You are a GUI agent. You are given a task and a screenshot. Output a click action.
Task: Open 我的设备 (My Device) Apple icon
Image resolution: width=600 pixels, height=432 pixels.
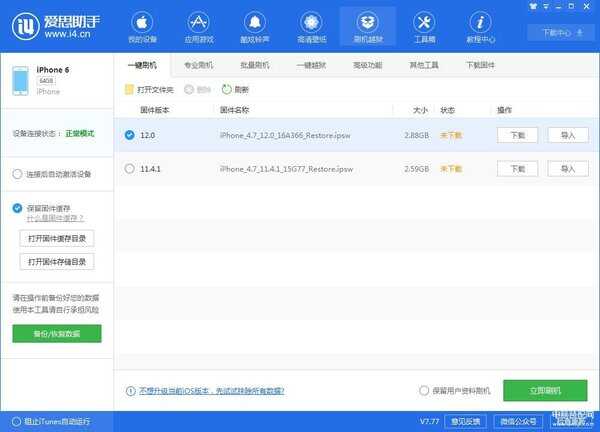click(141, 22)
